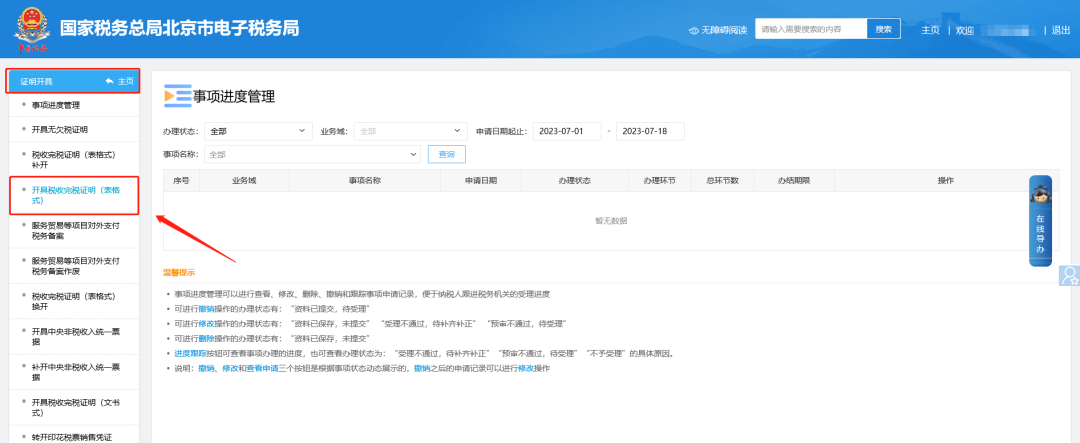Click the 事项进度管理 heading icon
This screenshot has height=443, width=1080.
coord(177,96)
